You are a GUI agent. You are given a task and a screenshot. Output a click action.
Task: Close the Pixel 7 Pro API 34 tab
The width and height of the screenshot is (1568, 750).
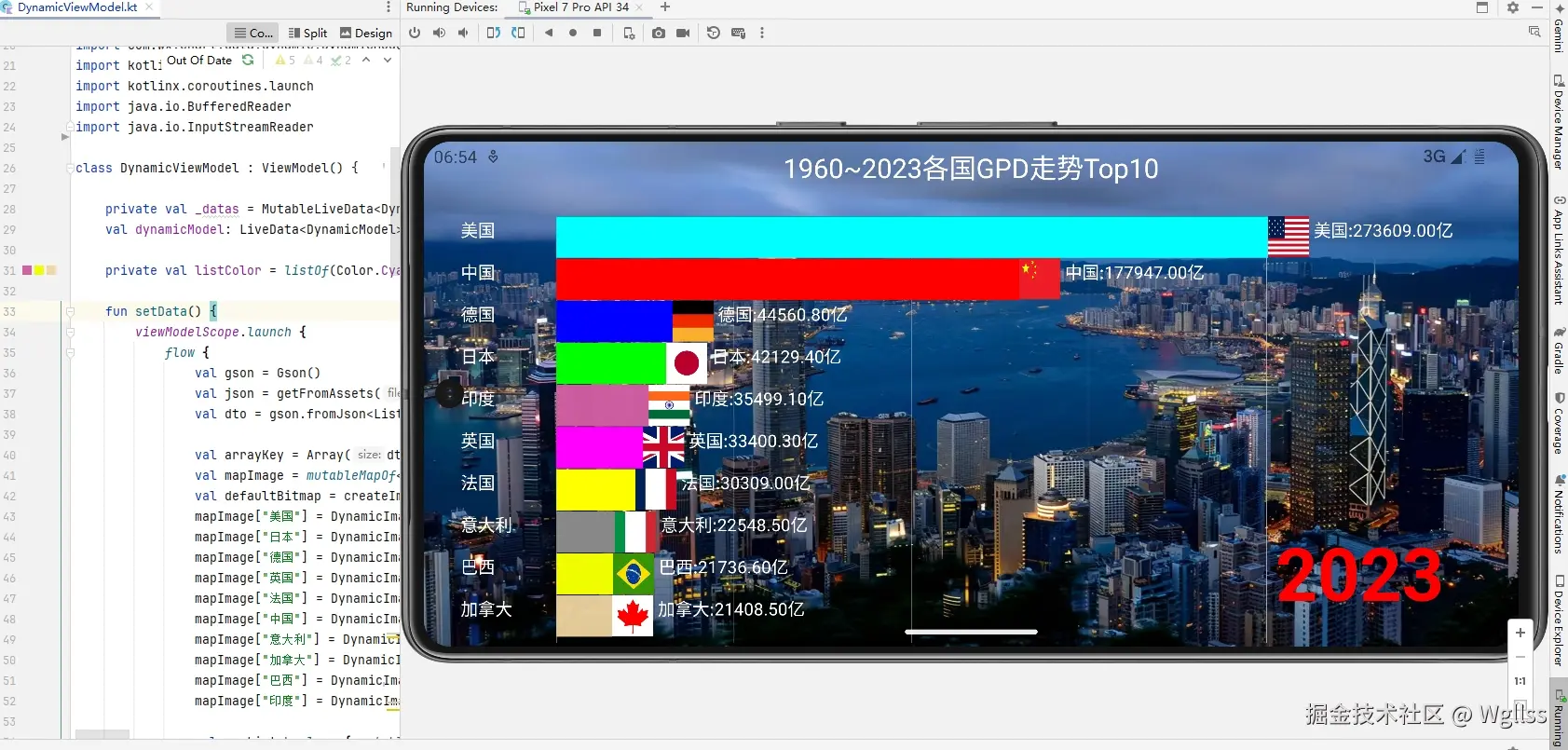(639, 7)
